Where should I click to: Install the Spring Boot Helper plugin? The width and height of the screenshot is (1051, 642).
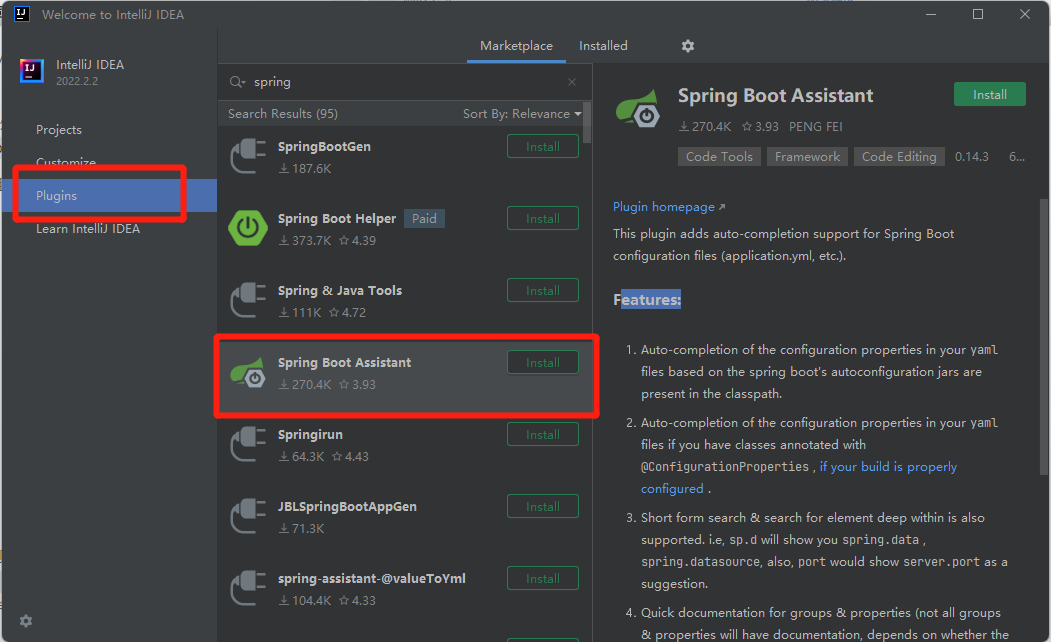[543, 218]
